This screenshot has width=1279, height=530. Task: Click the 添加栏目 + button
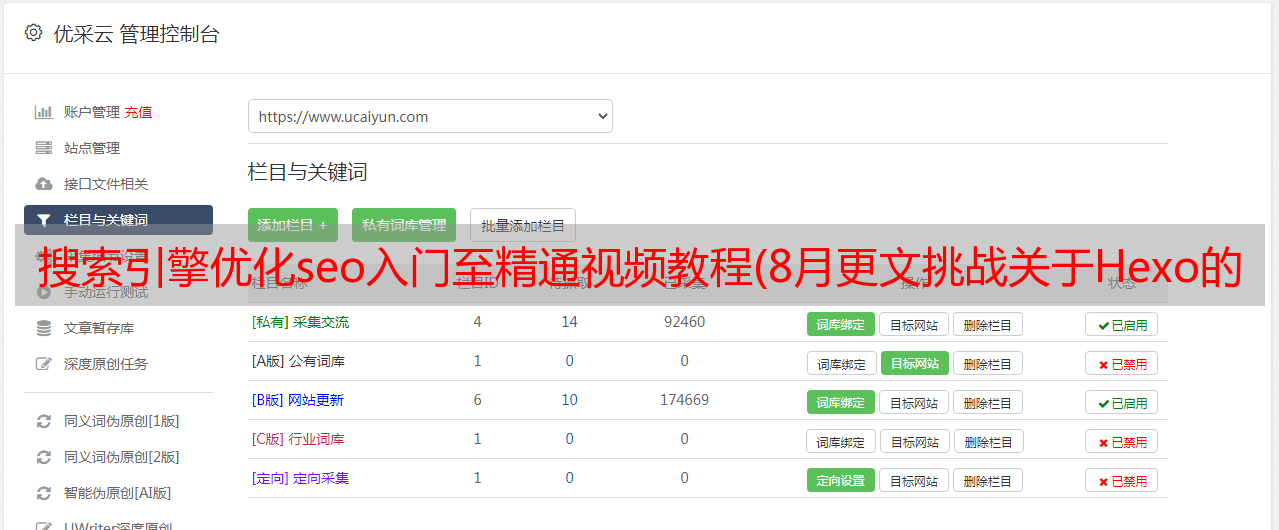tap(293, 225)
